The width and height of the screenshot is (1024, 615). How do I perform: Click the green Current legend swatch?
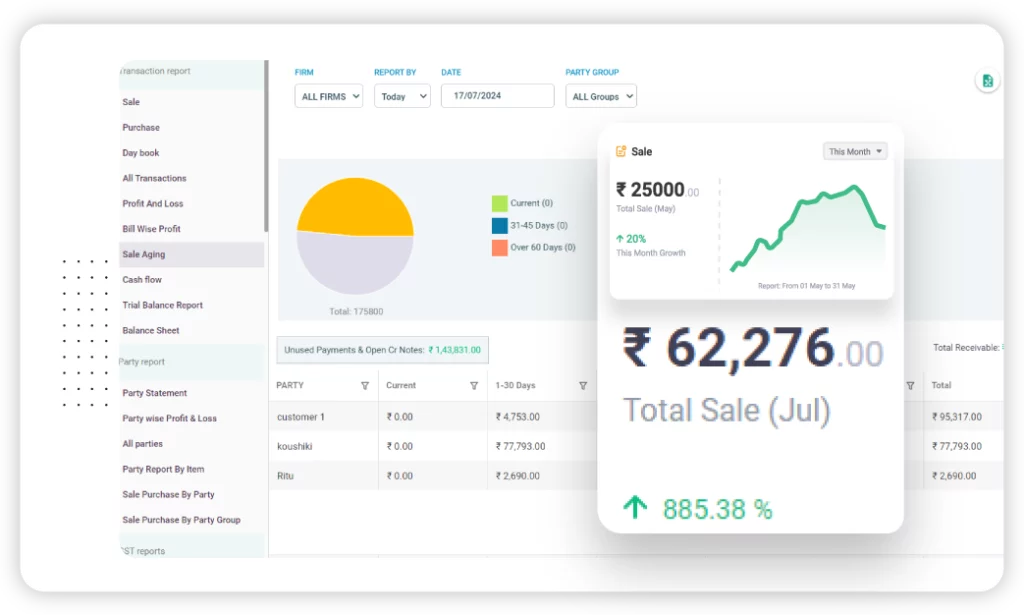coord(500,203)
